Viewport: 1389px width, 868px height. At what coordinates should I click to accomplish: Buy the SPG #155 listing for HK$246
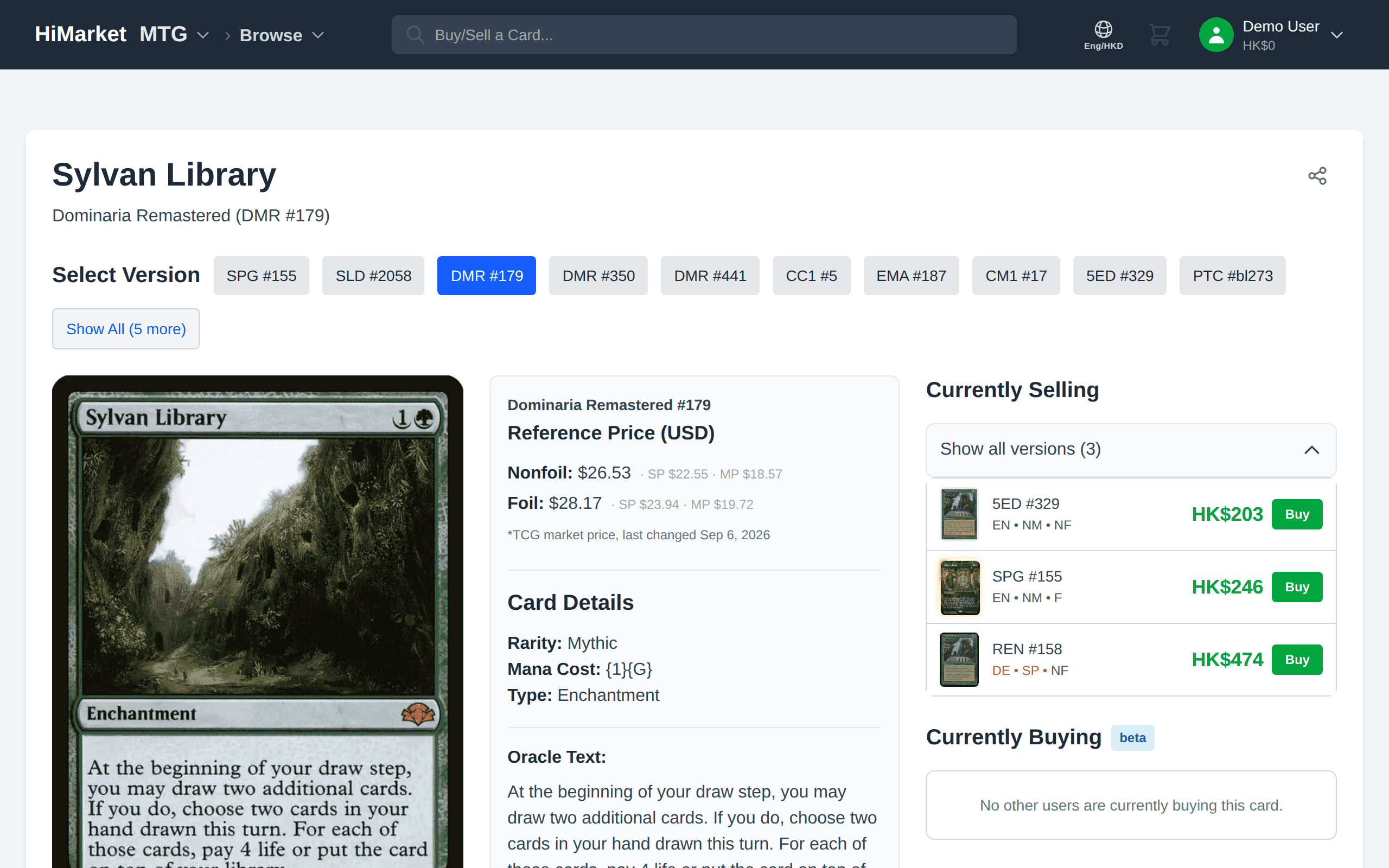point(1297,586)
